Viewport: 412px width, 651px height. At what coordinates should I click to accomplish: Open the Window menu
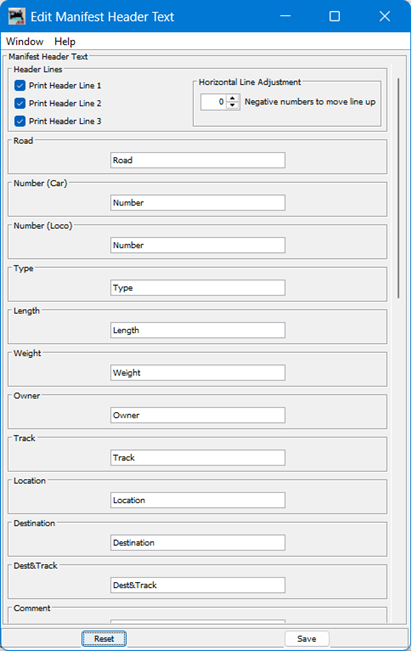pyautogui.click(x=25, y=42)
